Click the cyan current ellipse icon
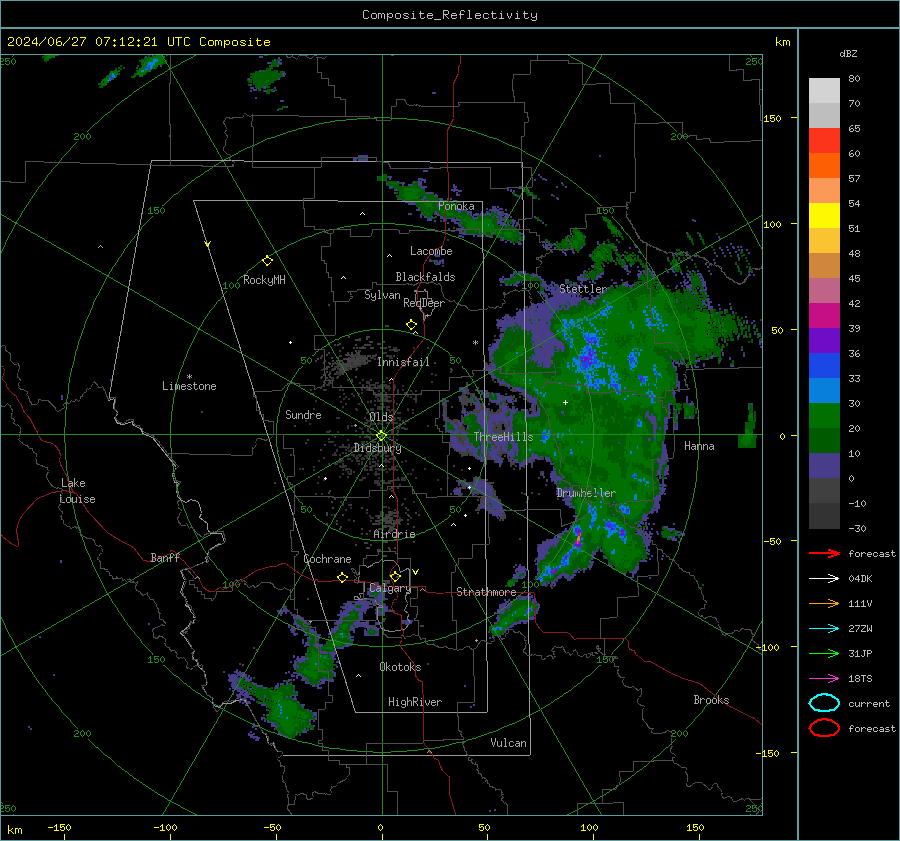 pyautogui.click(x=824, y=703)
